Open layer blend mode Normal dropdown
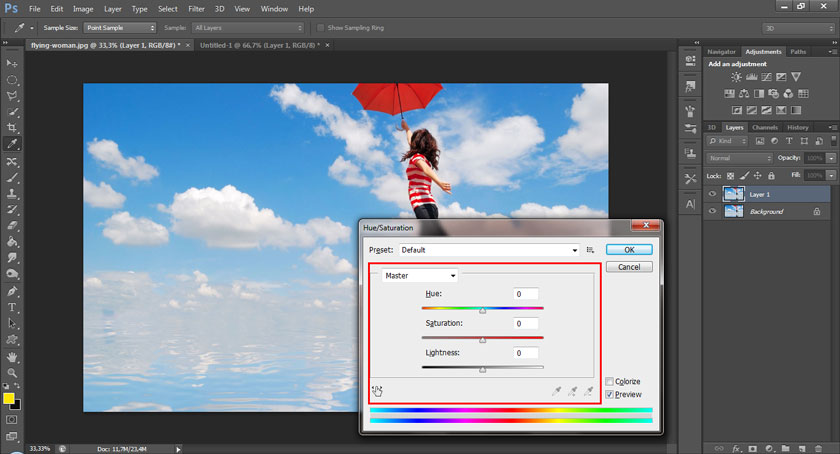The image size is (840, 454). pyautogui.click(x=740, y=158)
